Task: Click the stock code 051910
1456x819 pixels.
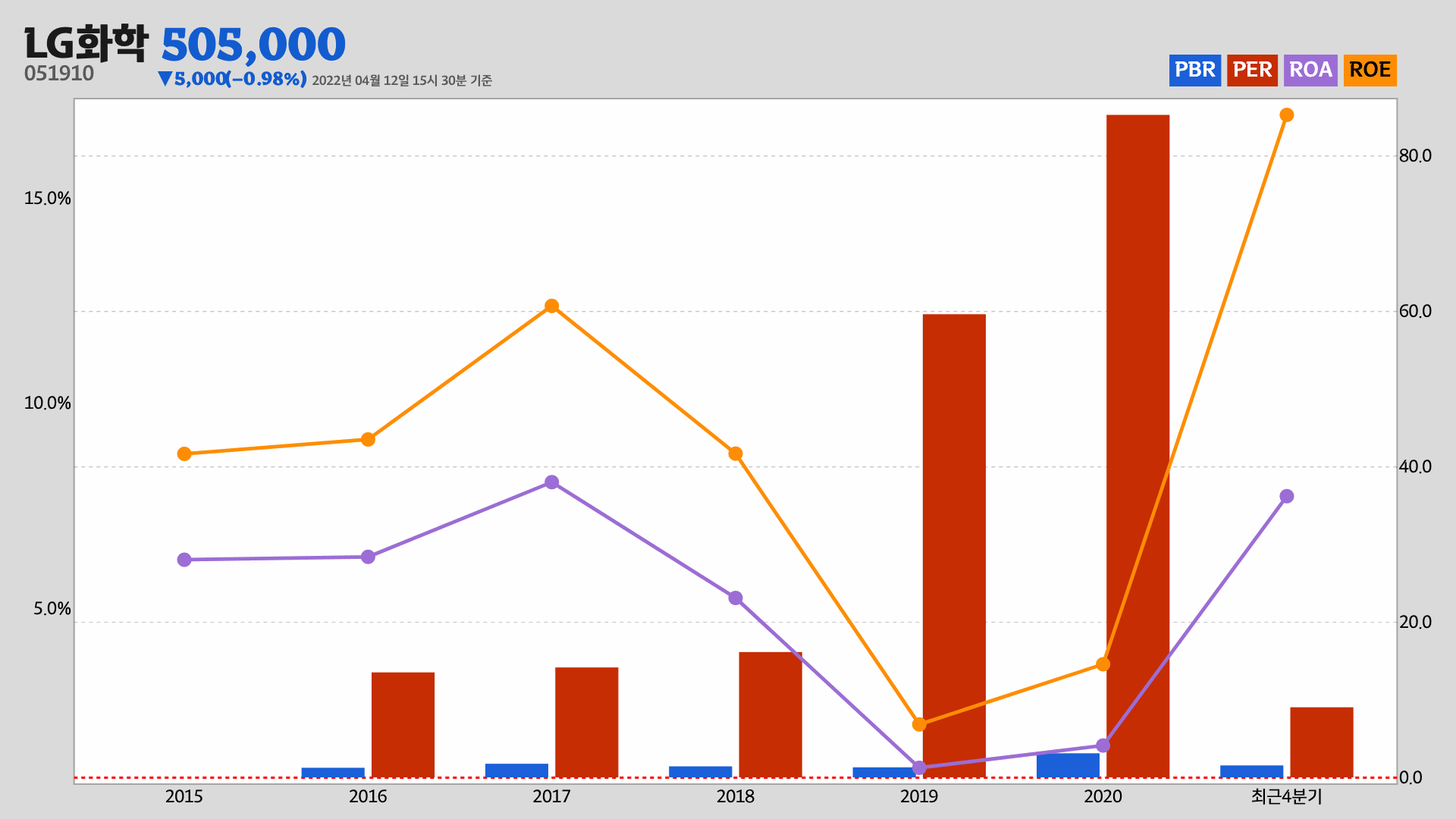Action: click(59, 74)
